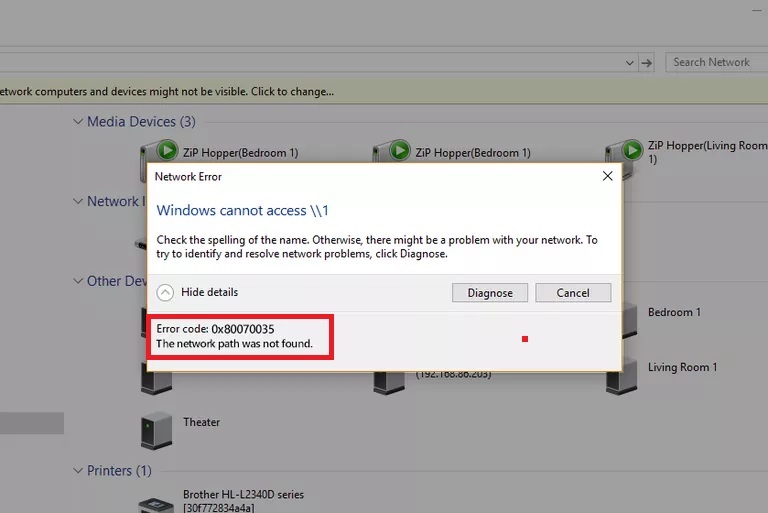The width and height of the screenshot is (768, 513).
Task: Select the Bedroom 1 device label
Action: (x=674, y=312)
